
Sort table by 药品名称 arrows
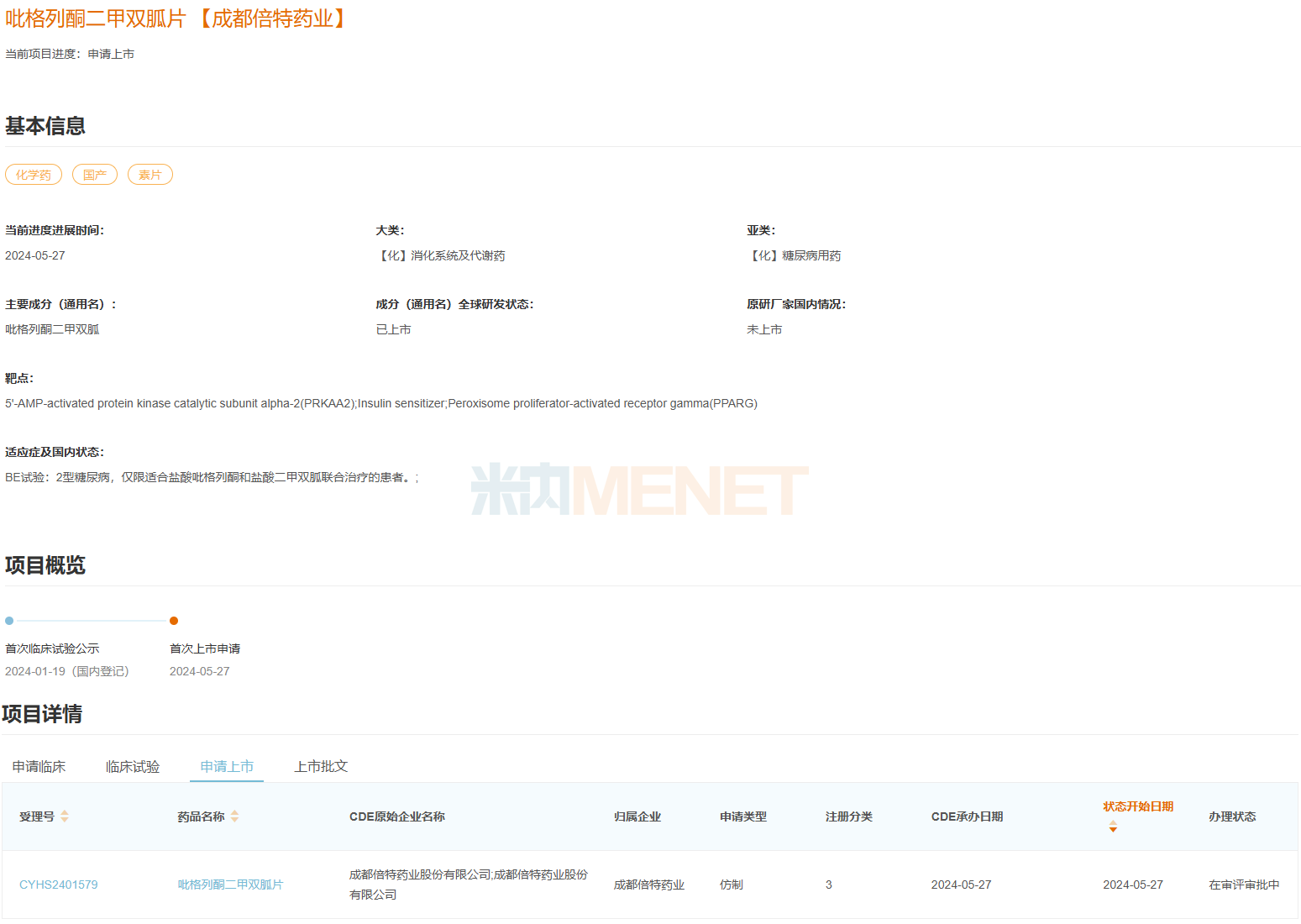(234, 816)
